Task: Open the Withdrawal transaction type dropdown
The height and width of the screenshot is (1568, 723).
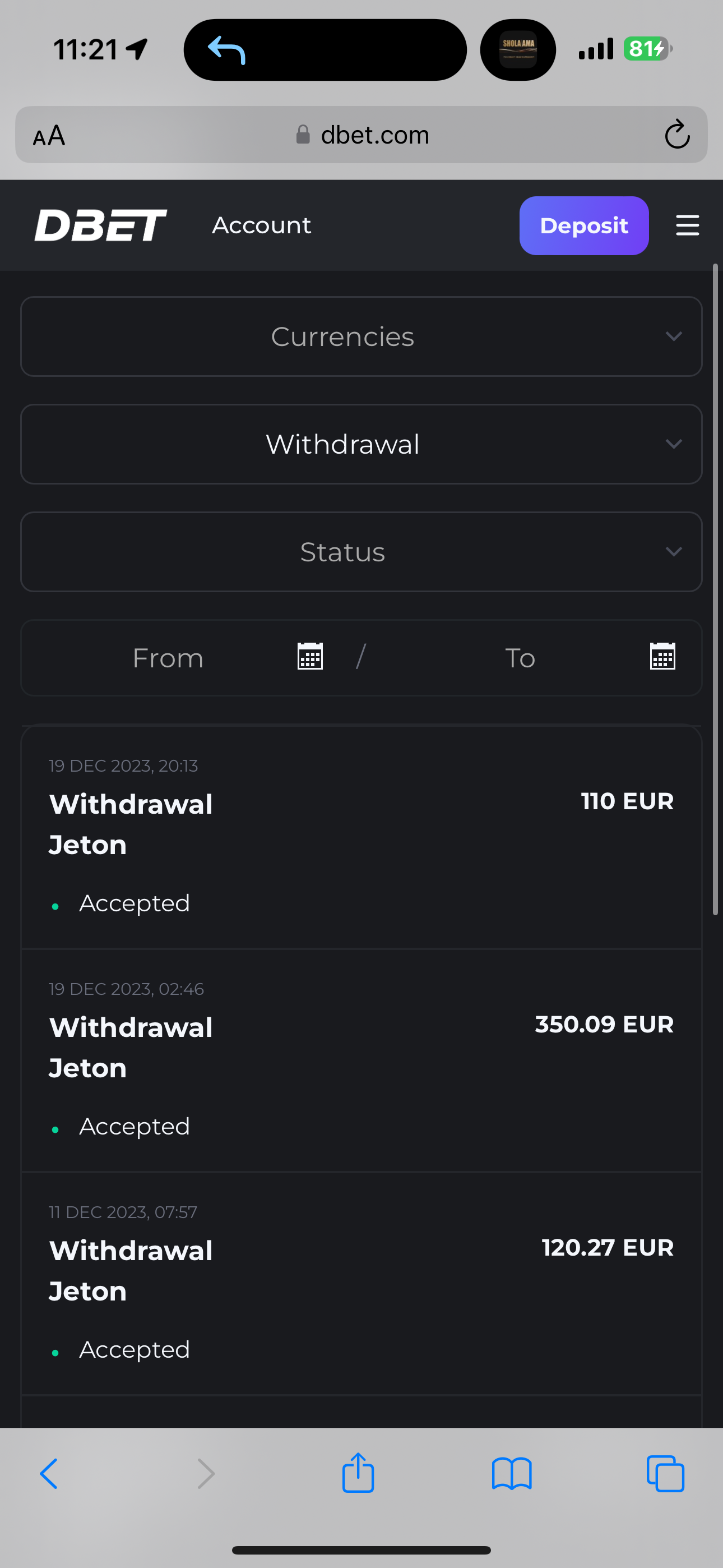Action: [x=361, y=444]
